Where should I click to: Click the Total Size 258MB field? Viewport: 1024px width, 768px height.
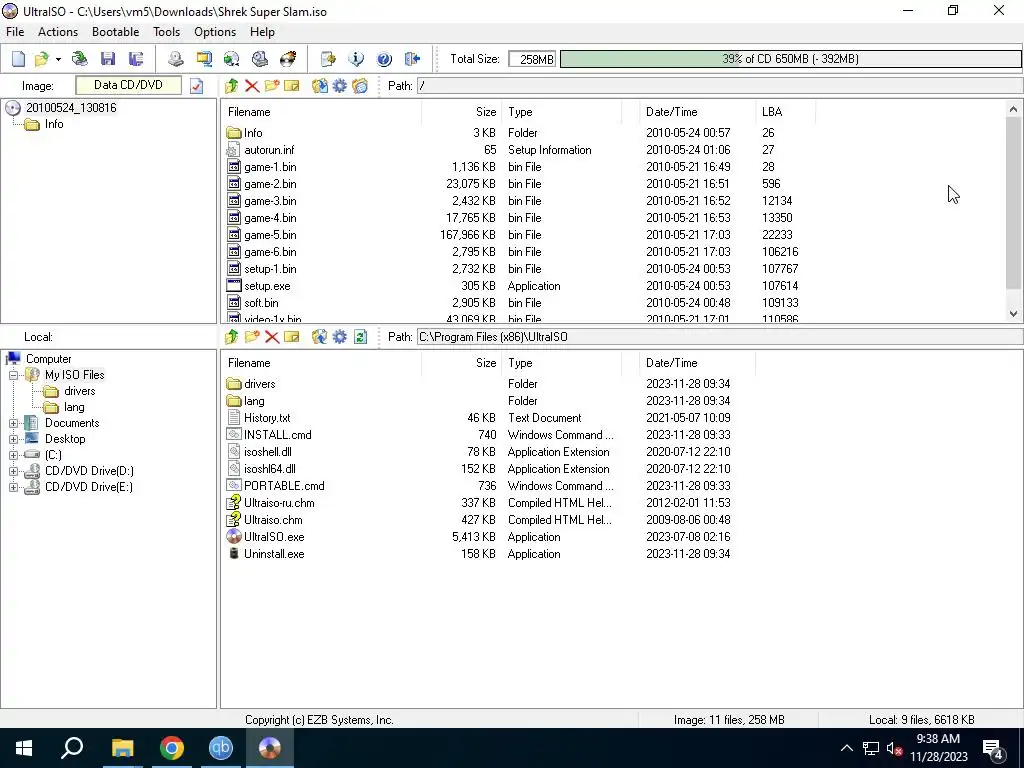(532, 59)
